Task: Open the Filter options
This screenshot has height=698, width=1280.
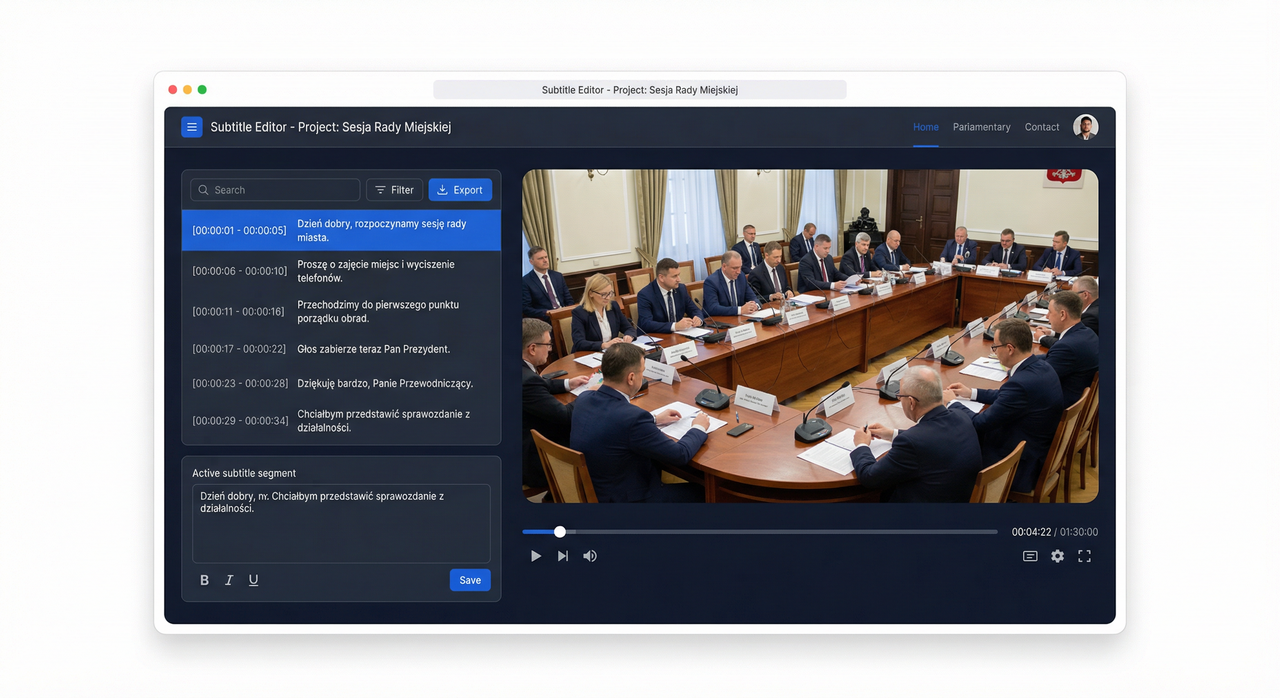Action: [x=394, y=190]
